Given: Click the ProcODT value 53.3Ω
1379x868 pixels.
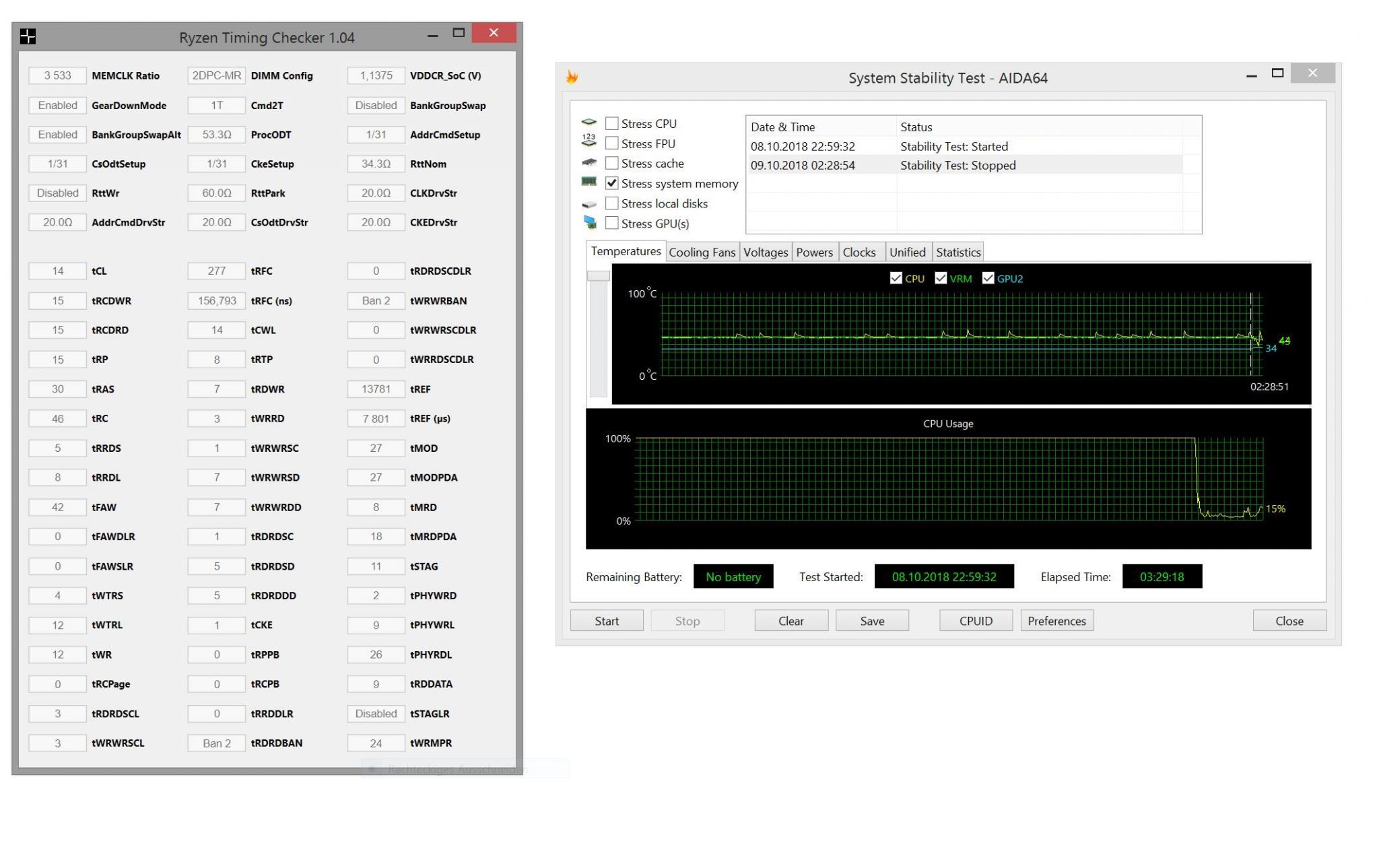Looking at the screenshot, I should 216,135.
